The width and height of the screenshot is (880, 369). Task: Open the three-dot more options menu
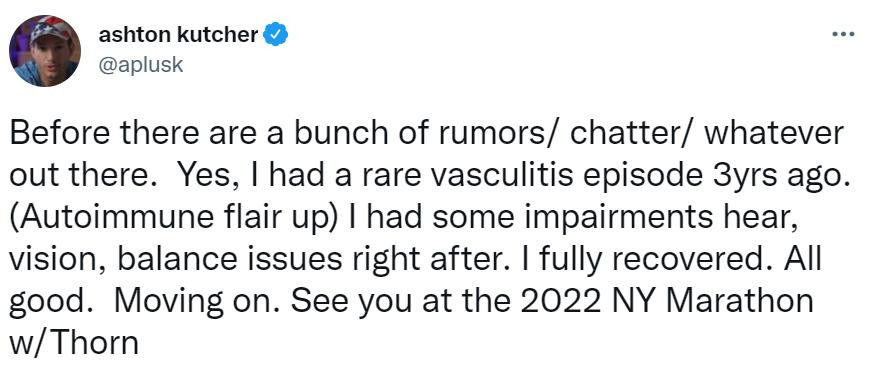843,35
